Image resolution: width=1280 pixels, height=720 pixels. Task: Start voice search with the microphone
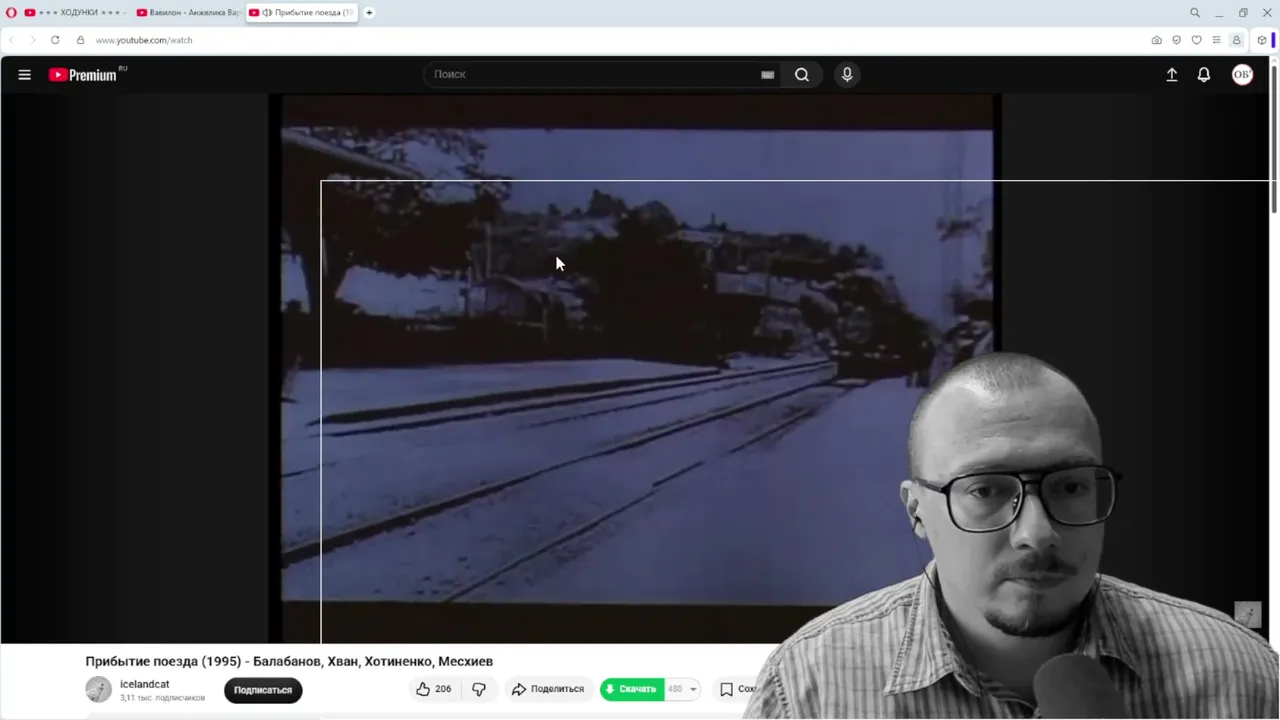point(847,74)
